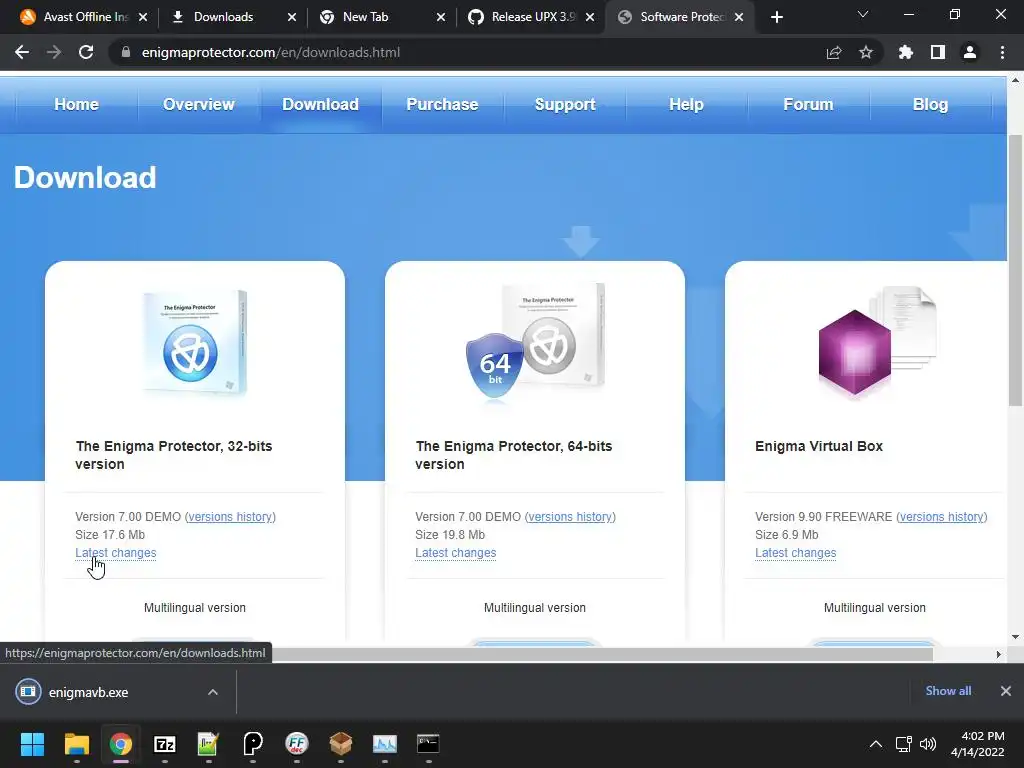Click 'The Enigma Protector, 32-bits version' title

point(174,455)
